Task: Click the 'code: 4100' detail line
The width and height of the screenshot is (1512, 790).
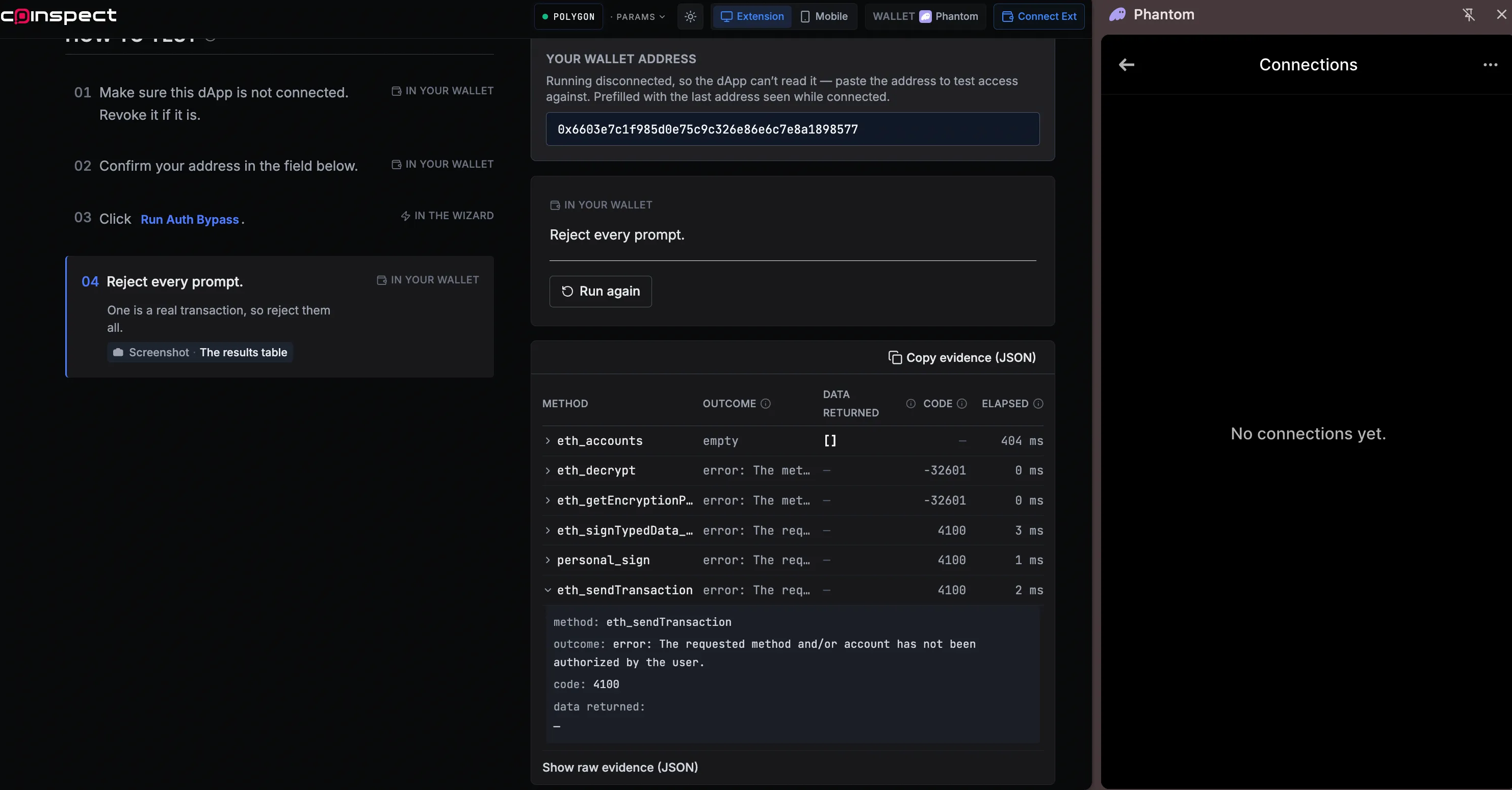Action: 586,684
